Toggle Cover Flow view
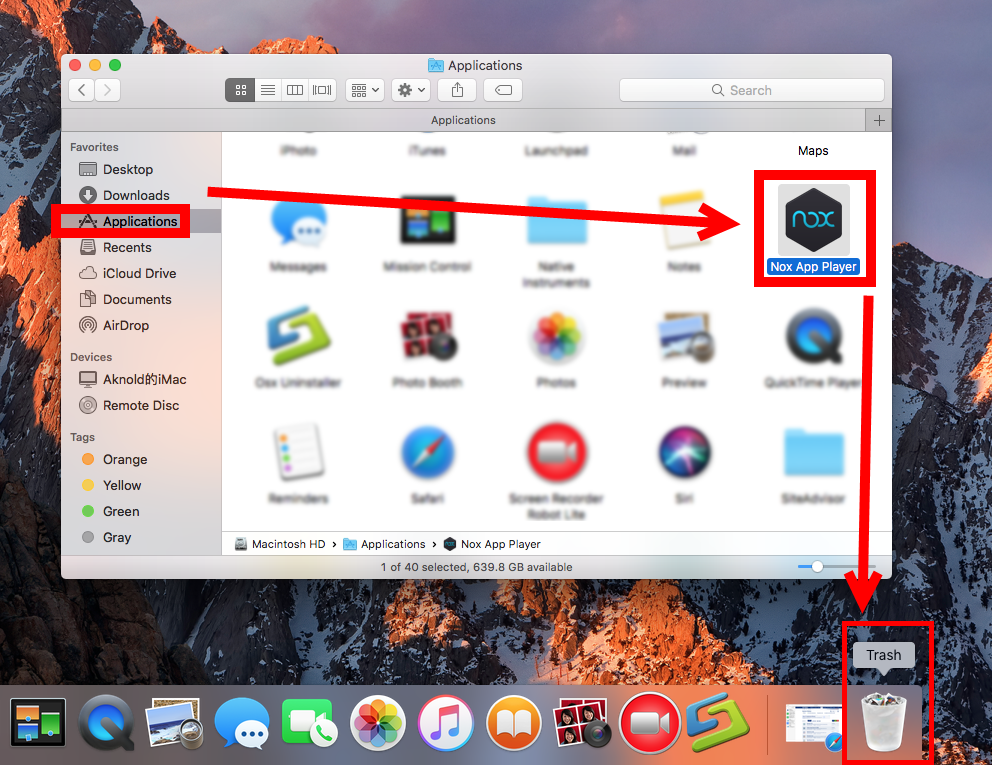The image size is (992, 765). click(321, 90)
